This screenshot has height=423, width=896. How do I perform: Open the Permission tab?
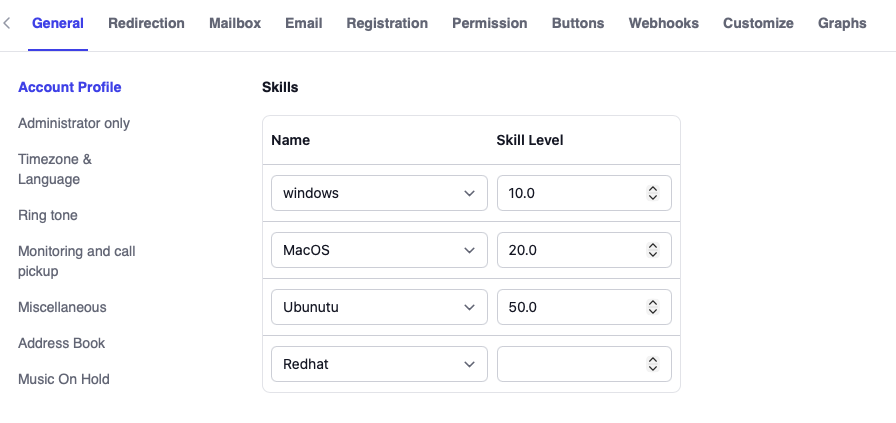pos(490,23)
